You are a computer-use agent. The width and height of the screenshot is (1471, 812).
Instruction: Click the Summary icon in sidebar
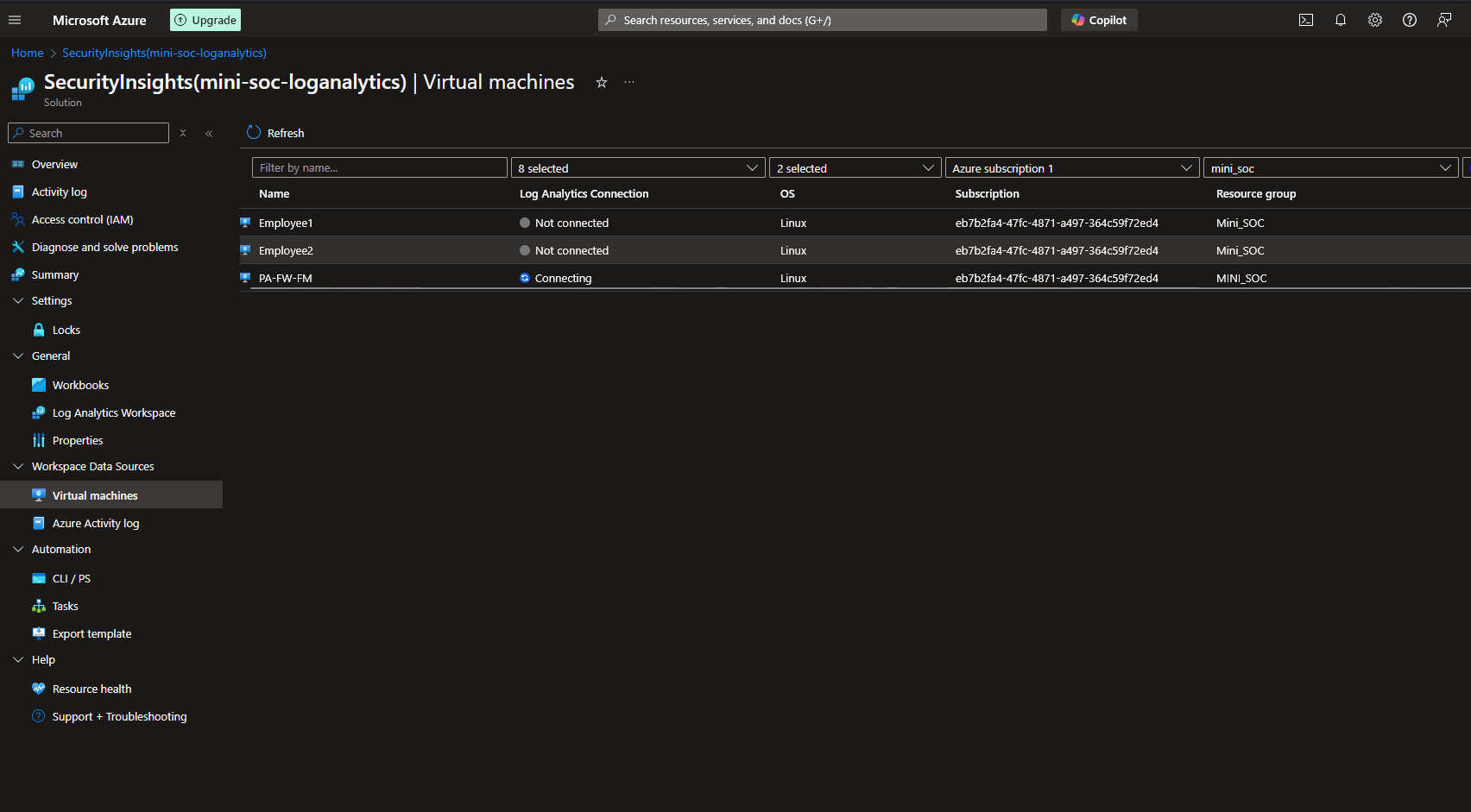(x=17, y=274)
